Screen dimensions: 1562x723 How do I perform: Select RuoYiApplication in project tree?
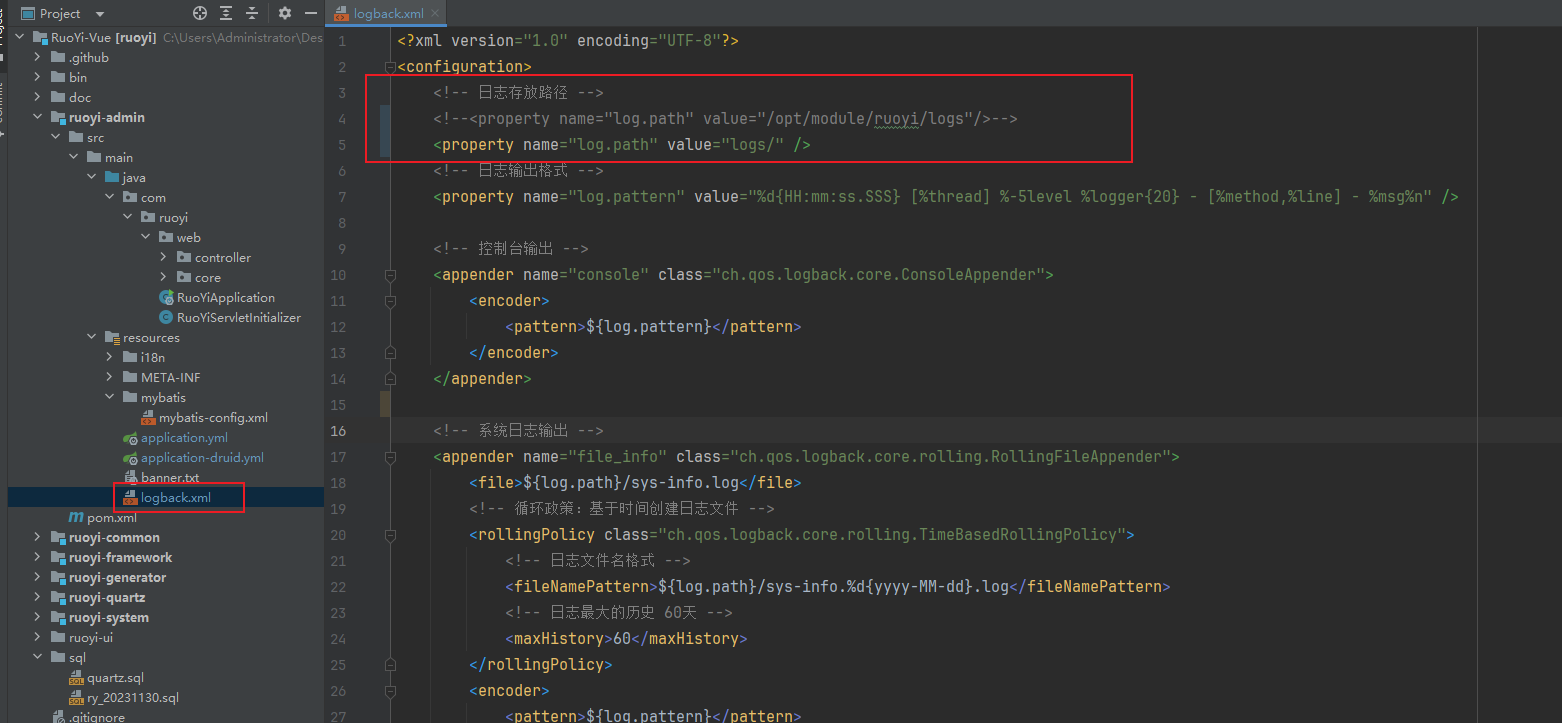coord(226,297)
